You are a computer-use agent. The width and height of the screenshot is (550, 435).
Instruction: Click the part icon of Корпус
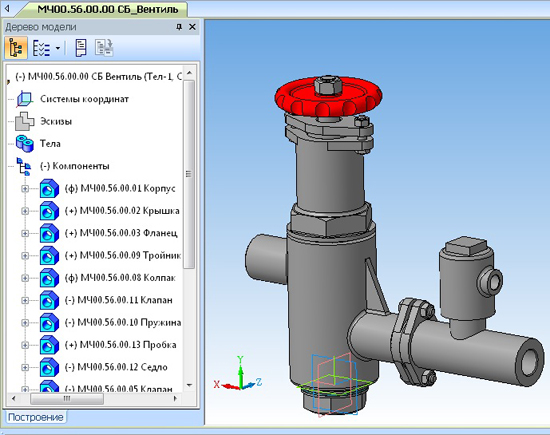click(49, 189)
